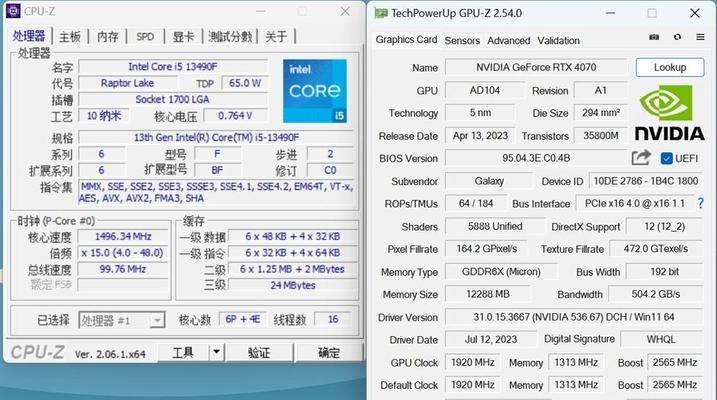Screen dimensions: 717x400
Task: Open the Validation tab in GPU-Z
Action: [558, 41]
